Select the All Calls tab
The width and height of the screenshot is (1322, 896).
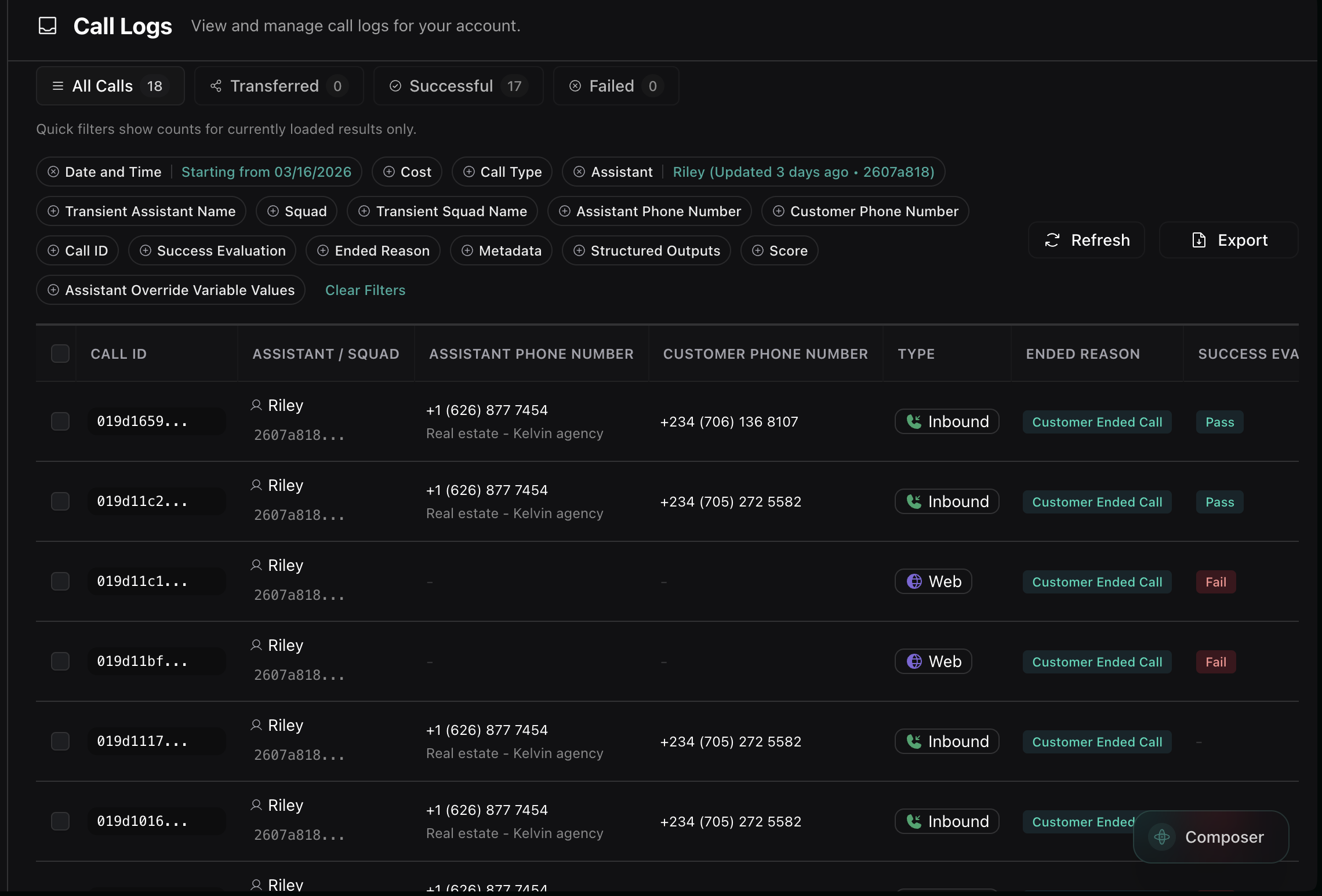pyautogui.click(x=110, y=86)
